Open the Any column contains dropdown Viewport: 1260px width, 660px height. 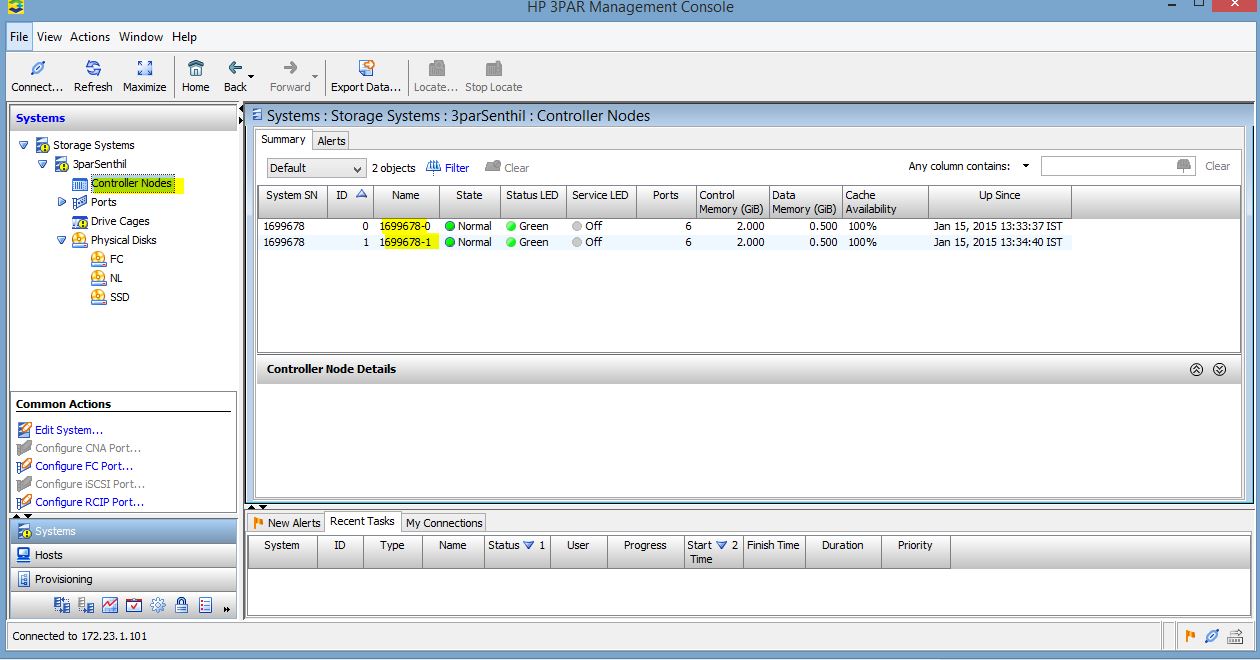[x=1026, y=165]
